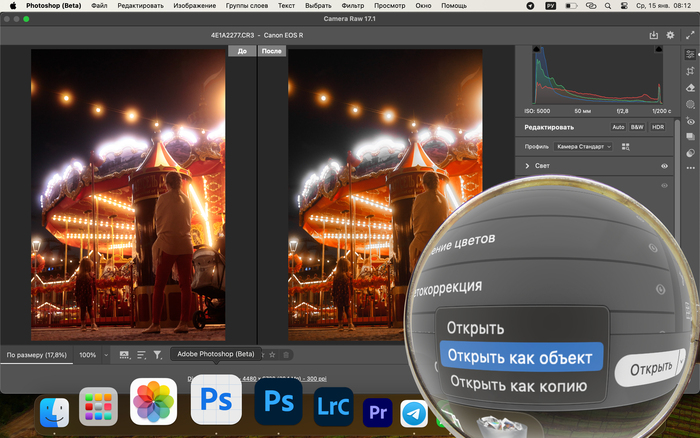Viewport: 700px width, 438px height.
Task: Toggle the eye icon below Свет panel
Action: point(664,185)
